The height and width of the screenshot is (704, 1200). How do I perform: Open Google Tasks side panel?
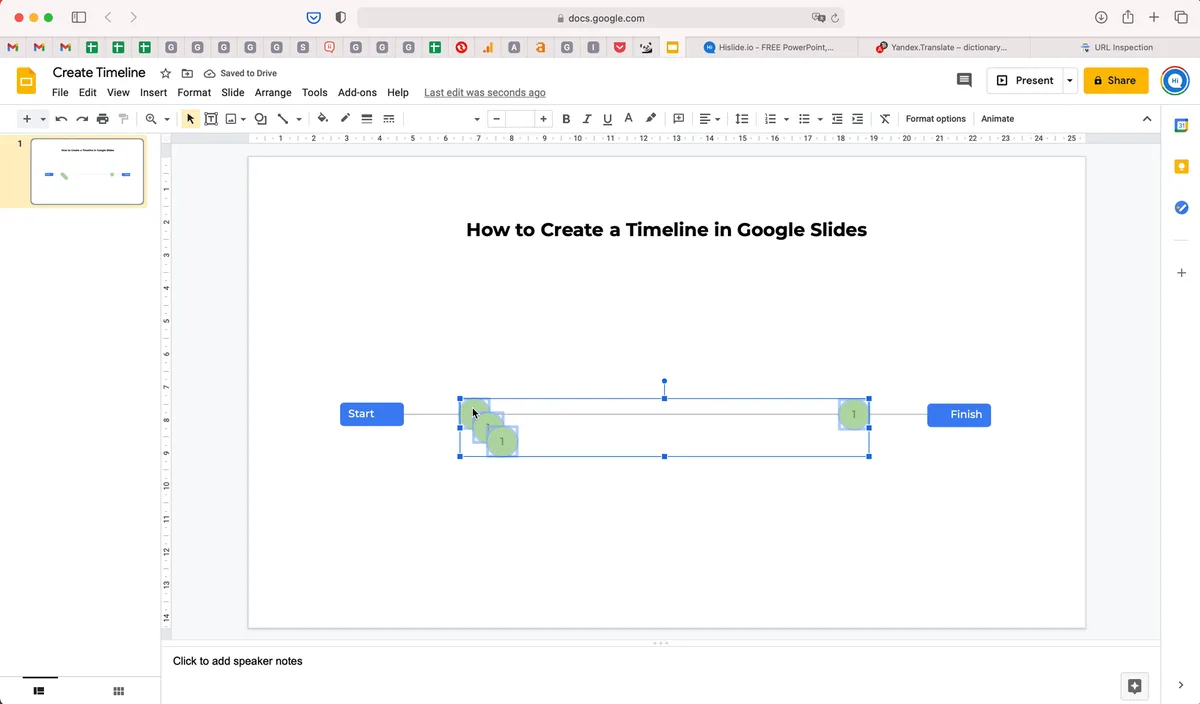click(x=1181, y=207)
